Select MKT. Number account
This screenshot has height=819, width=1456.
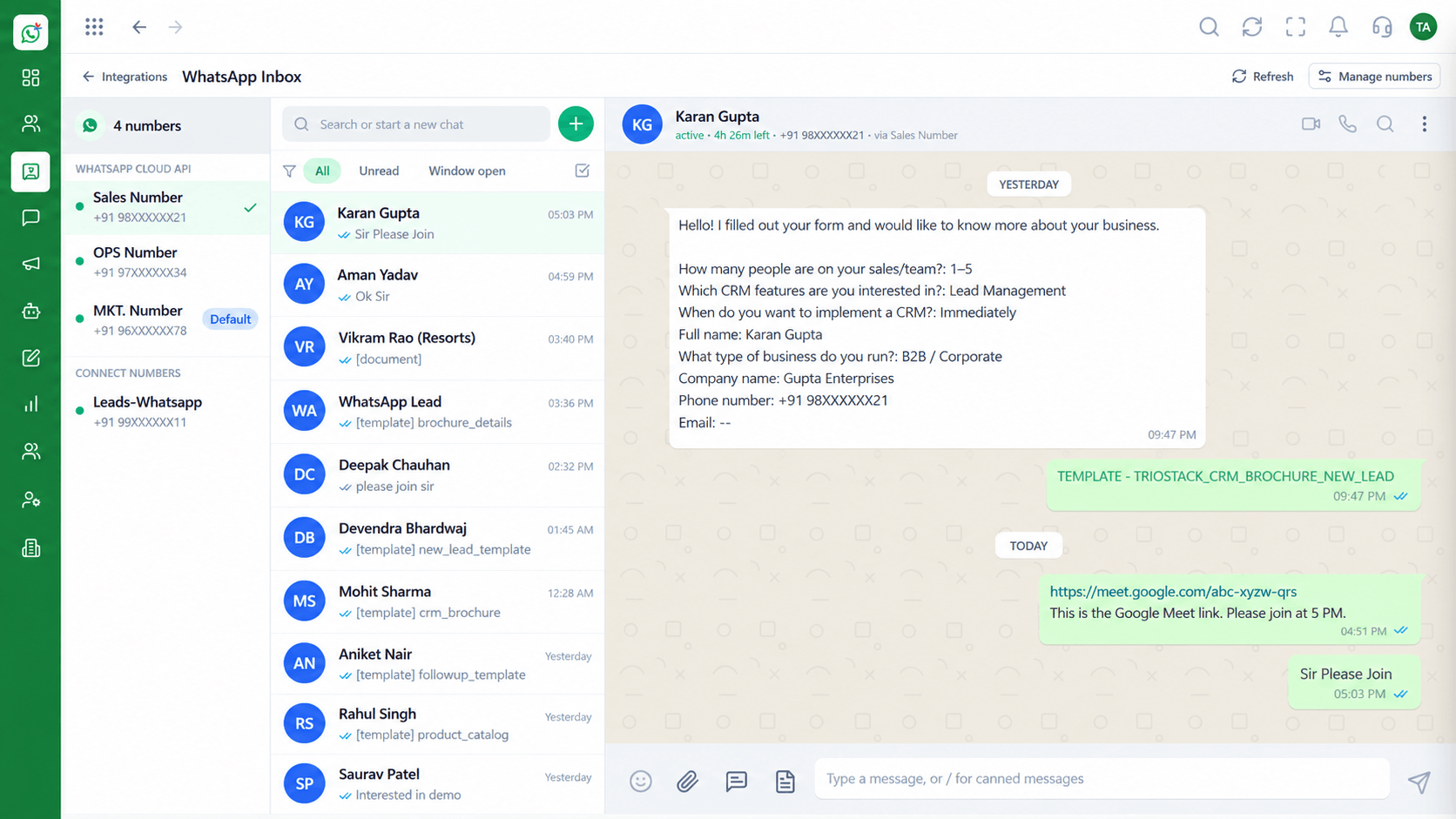coord(166,319)
